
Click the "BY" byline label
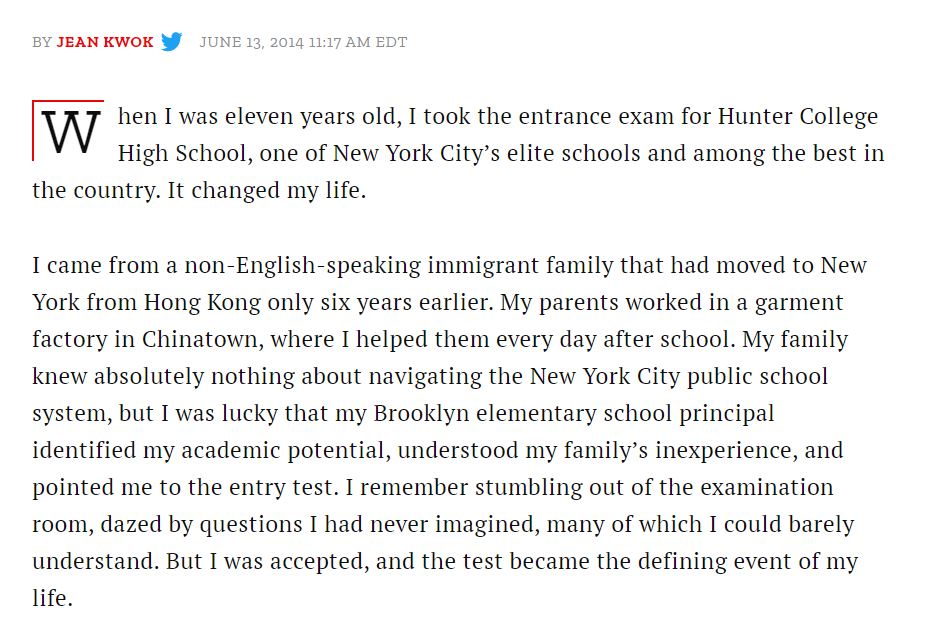(x=42, y=42)
